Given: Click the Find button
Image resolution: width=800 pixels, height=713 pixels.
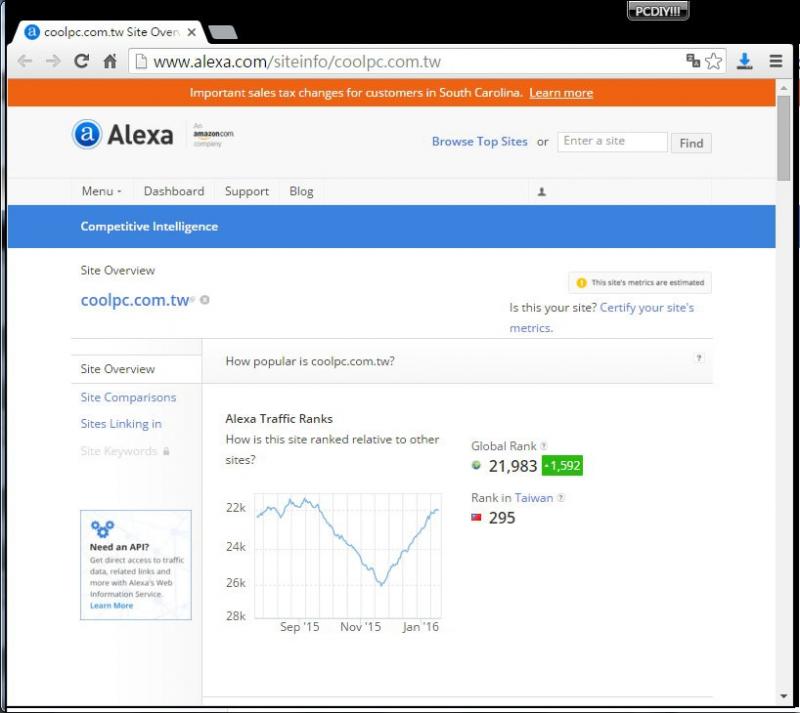Looking at the screenshot, I should [x=691, y=143].
